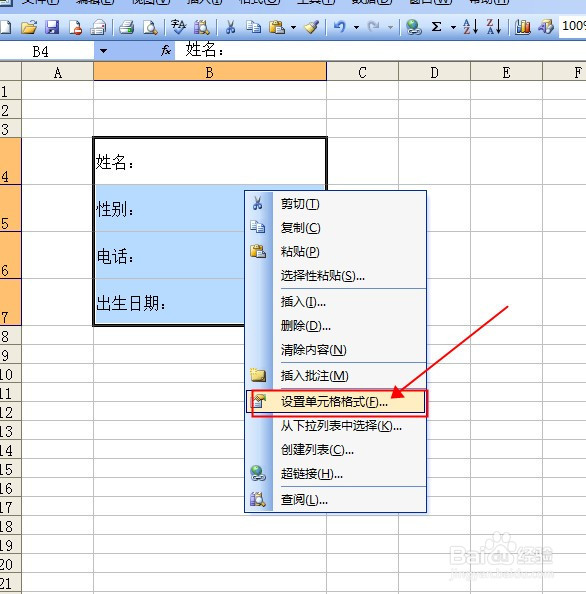Choose 删除(D)... in context menu
The height and width of the screenshot is (594, 586).
point(336,326)
